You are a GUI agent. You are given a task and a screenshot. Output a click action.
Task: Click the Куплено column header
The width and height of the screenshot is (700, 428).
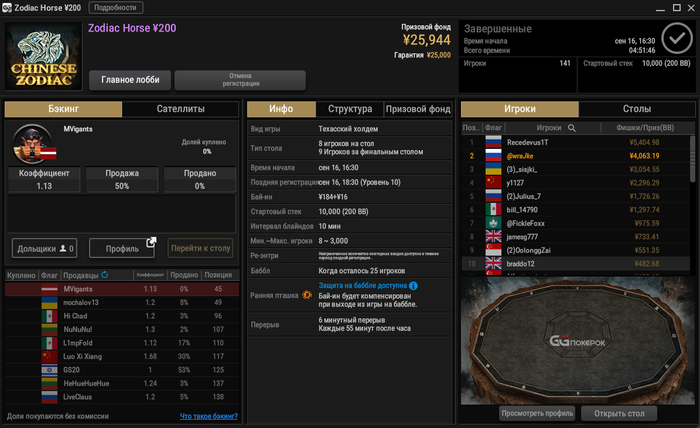[21, 275]
